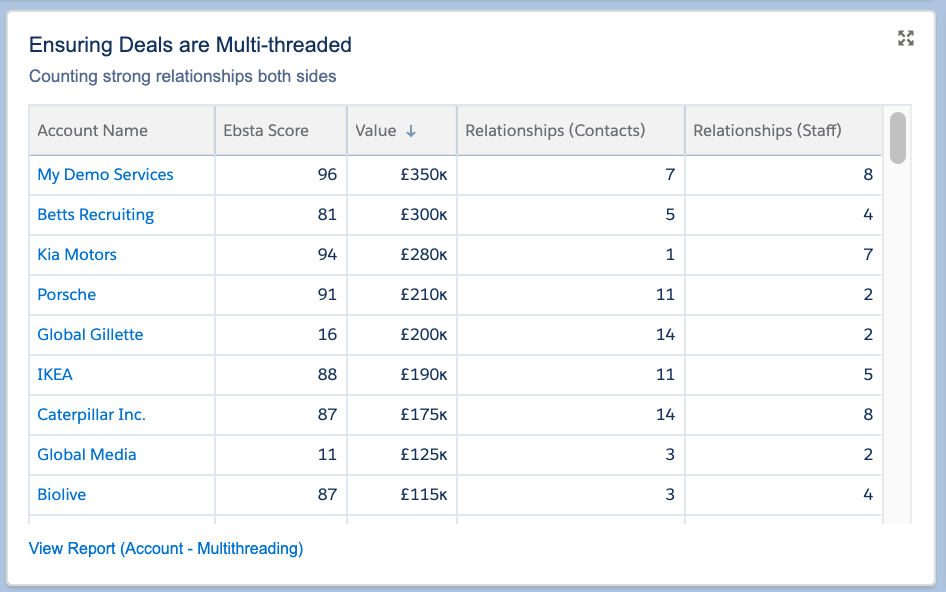
Task: Select the Kia Motors account link
Action: coord(77,255)
